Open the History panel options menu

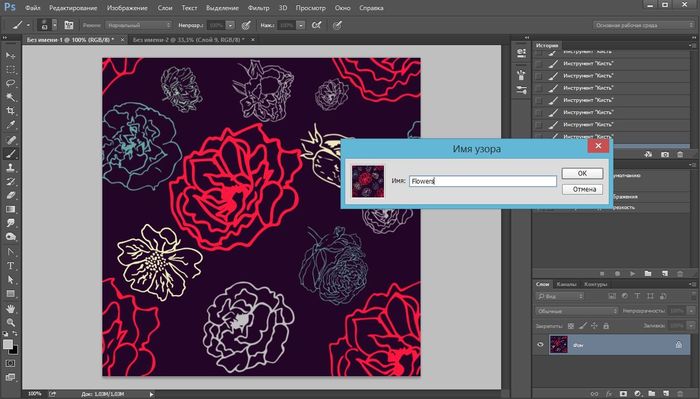pos(693,45)
